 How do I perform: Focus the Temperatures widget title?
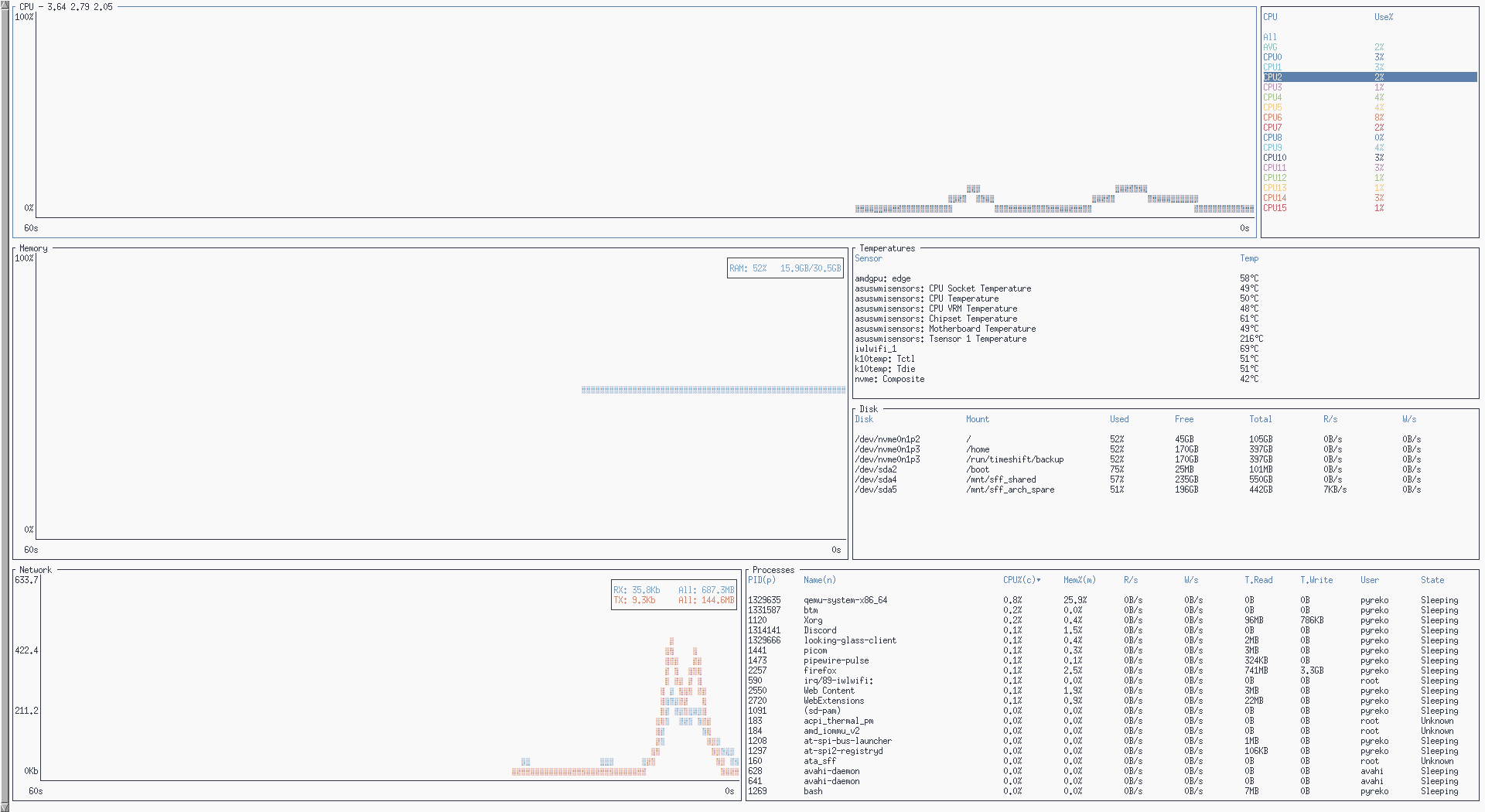[886, 248]
